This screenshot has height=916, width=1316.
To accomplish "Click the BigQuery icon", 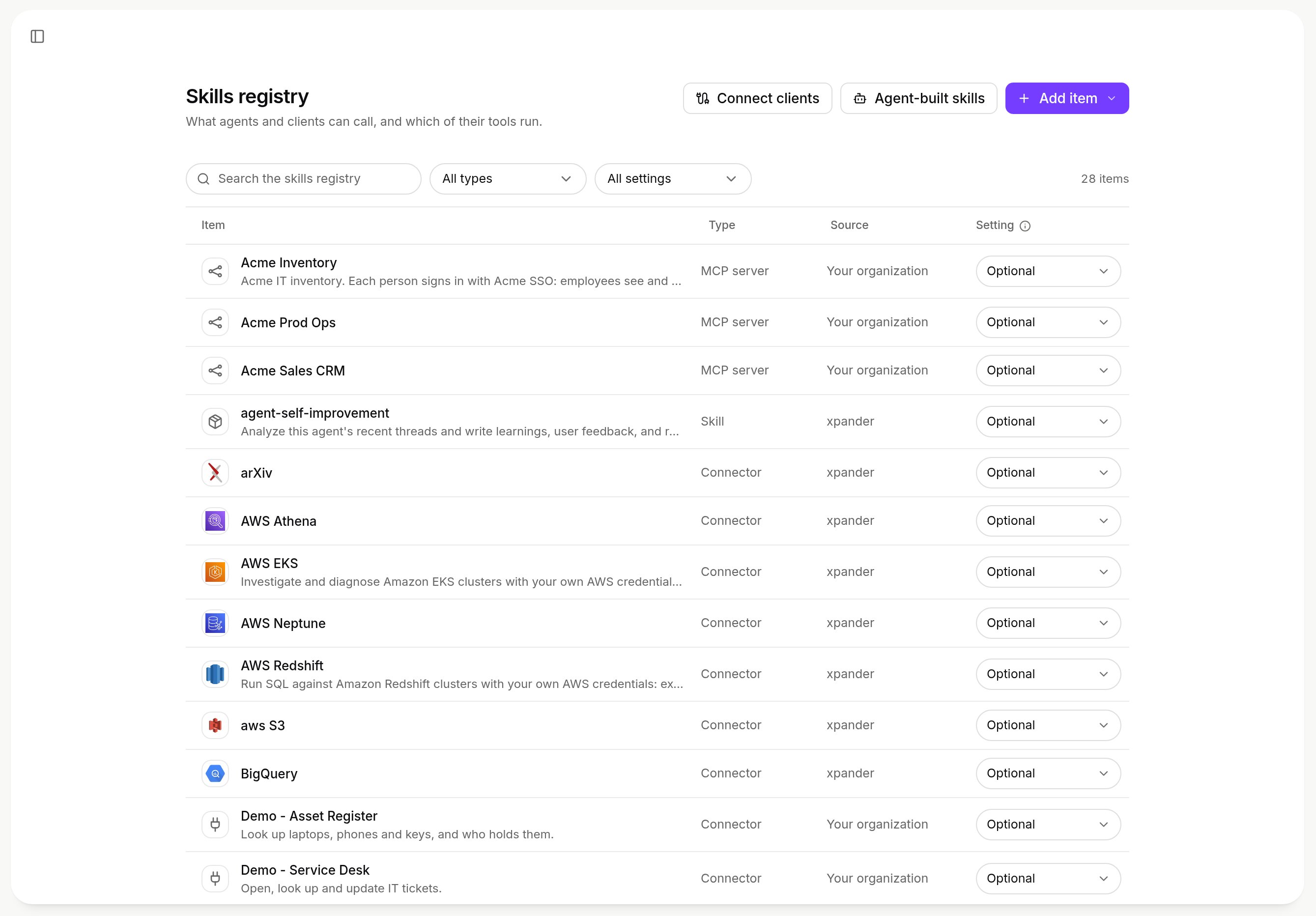I will pyautogui.click(x=215, y=773).
